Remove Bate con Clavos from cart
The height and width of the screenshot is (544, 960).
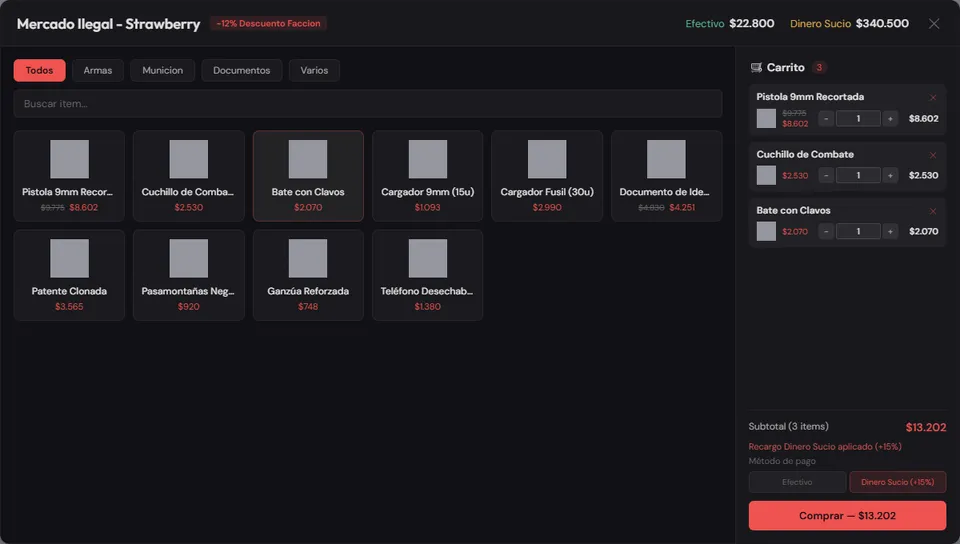pos(932,211)
